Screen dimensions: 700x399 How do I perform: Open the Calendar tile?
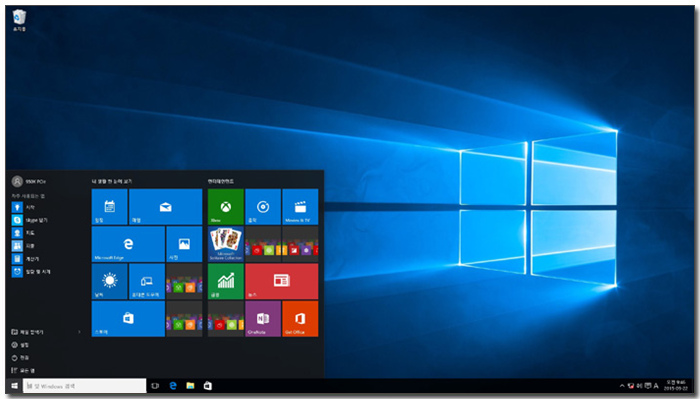(x=109, y=207)
